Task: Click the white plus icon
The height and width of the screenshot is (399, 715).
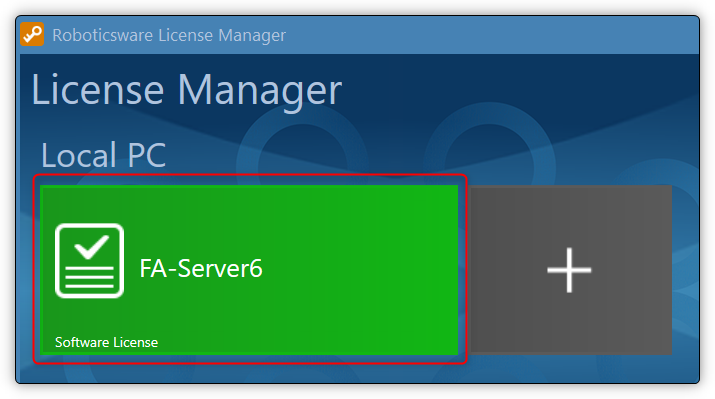Action: pos(569,270)
